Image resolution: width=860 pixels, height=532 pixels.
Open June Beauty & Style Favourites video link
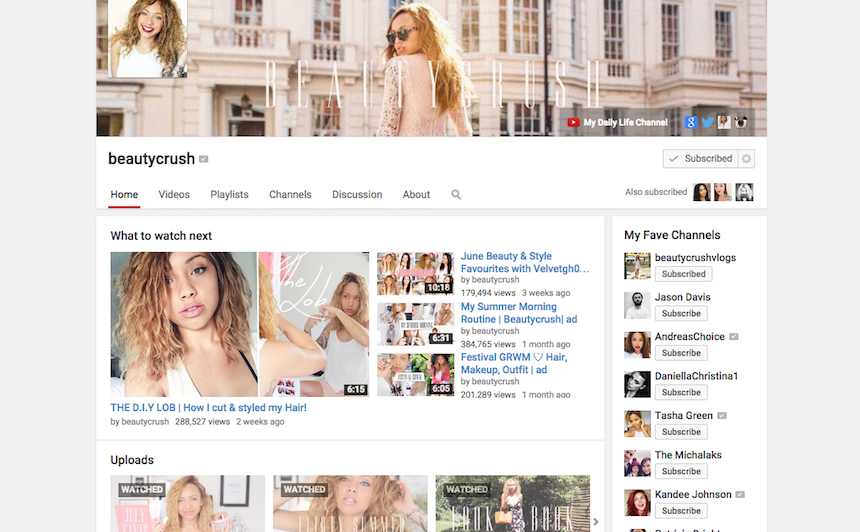[524, 262]
